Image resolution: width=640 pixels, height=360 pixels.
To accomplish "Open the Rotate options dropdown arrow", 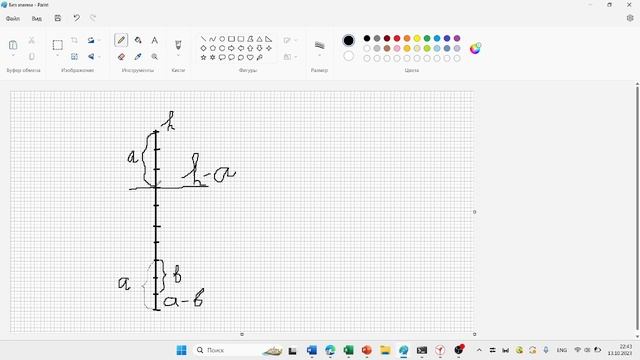I will point(99,40).
